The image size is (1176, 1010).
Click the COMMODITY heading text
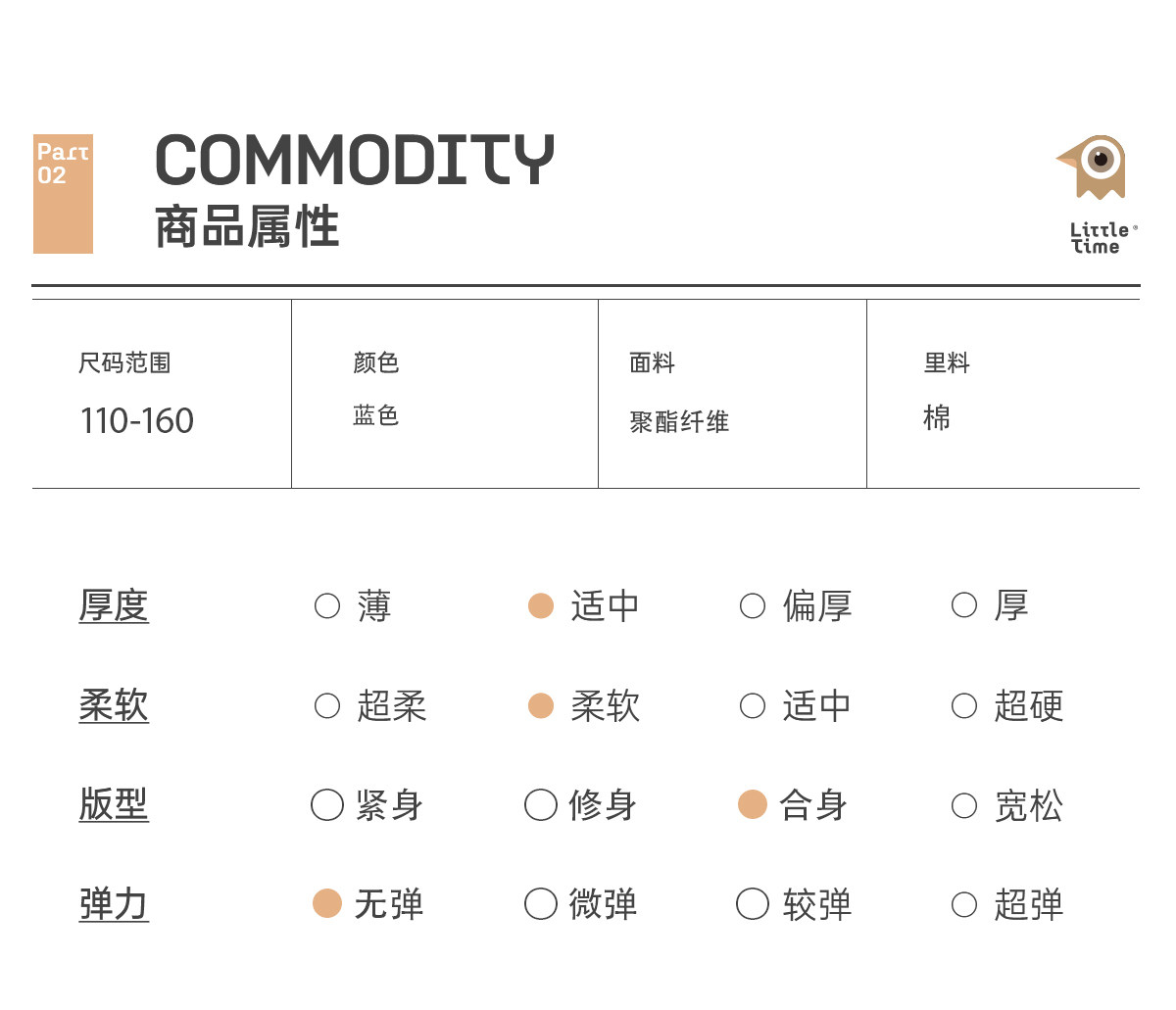355,161
